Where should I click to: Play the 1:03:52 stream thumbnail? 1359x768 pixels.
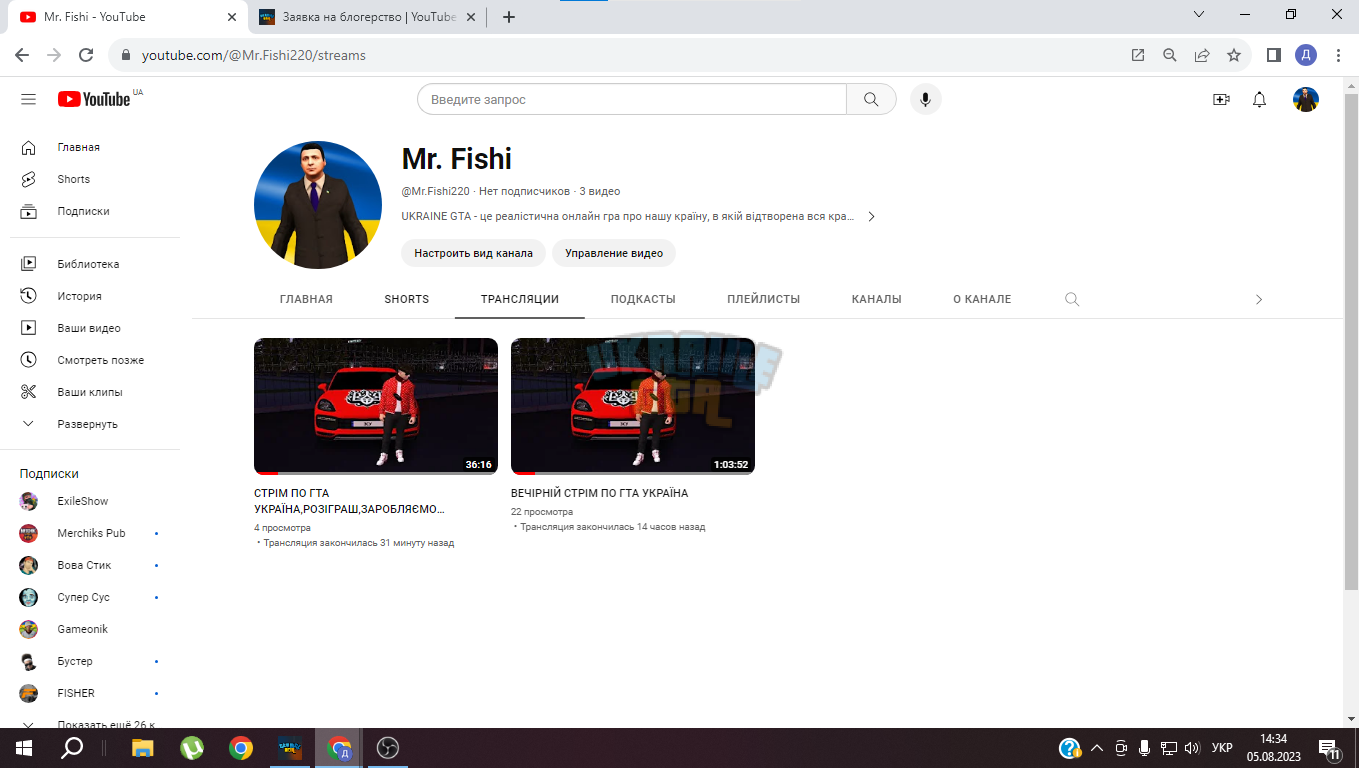633,406
